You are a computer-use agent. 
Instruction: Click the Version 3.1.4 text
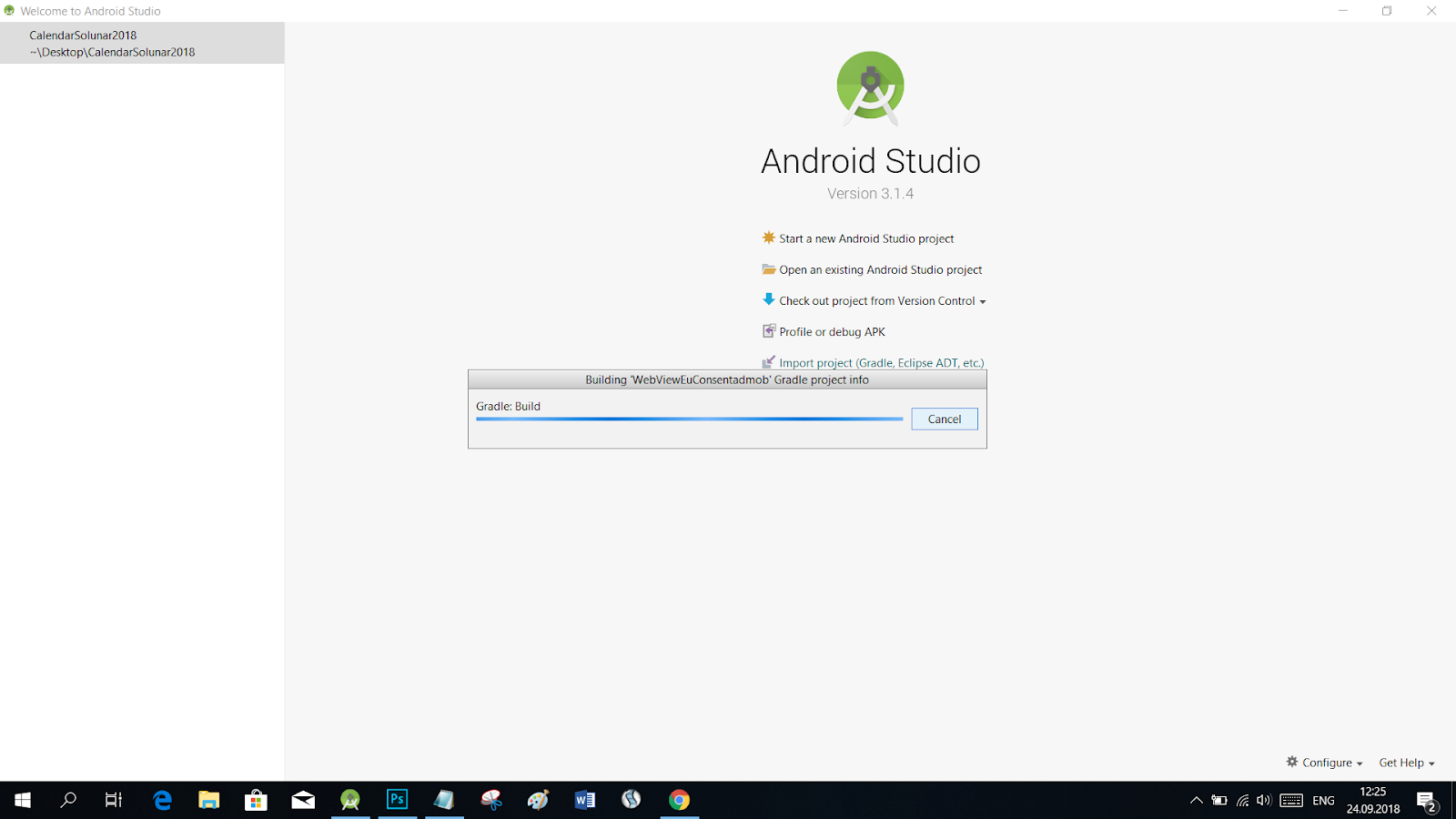click(870, 193)
